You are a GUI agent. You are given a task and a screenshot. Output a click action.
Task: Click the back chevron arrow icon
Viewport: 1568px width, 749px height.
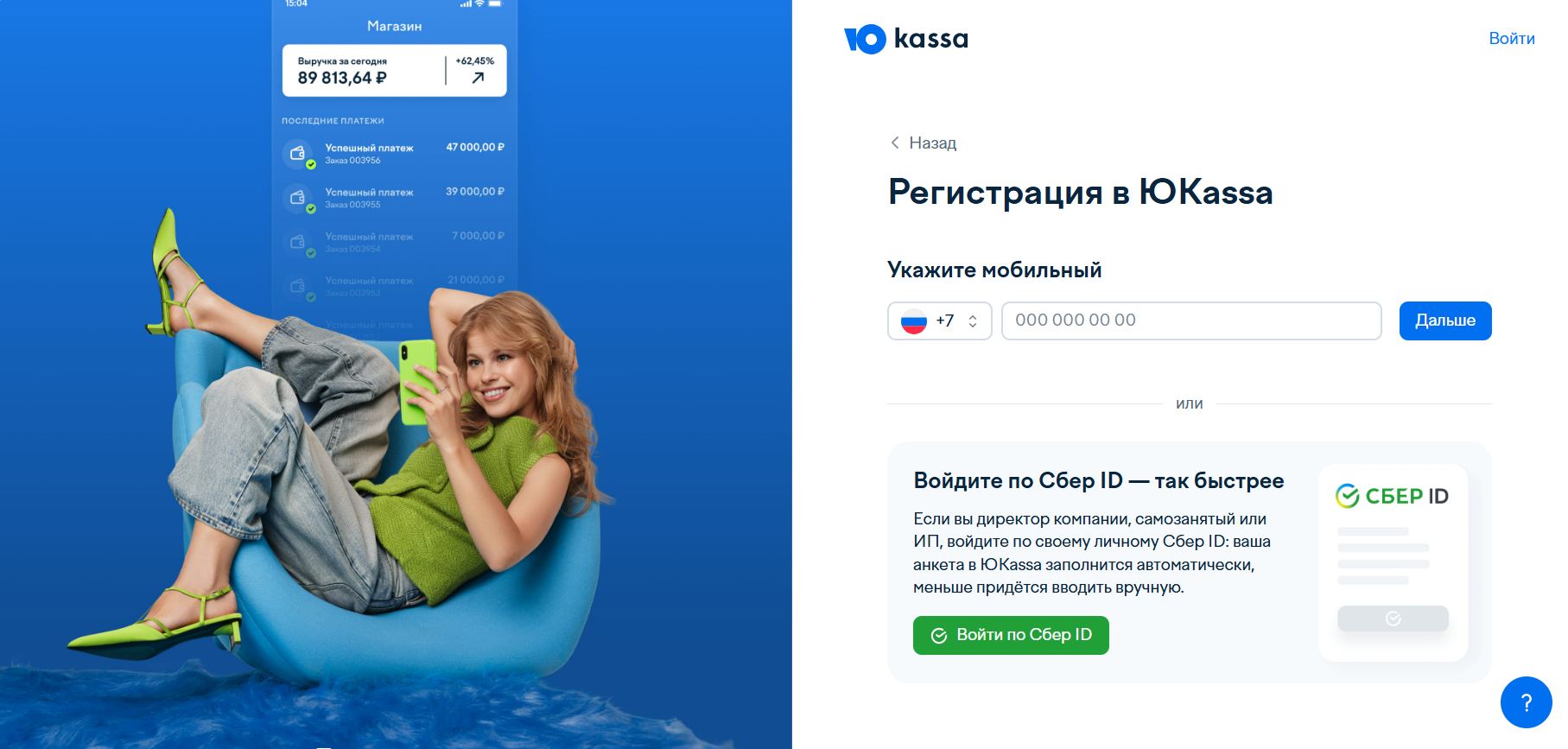pos(895,143)
